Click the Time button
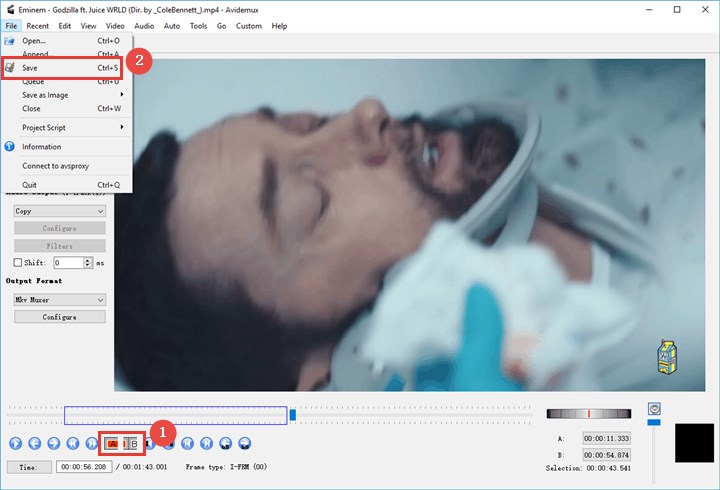This screenshot has width=720, height=490. pyautogui.click(x=28, y=467)
